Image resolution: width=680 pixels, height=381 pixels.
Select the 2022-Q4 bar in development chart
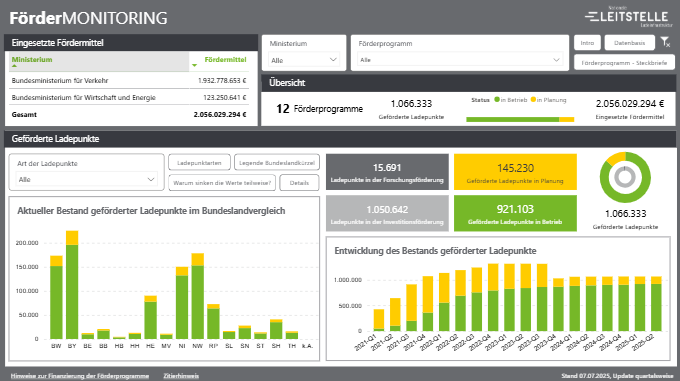tap(493, 298)
